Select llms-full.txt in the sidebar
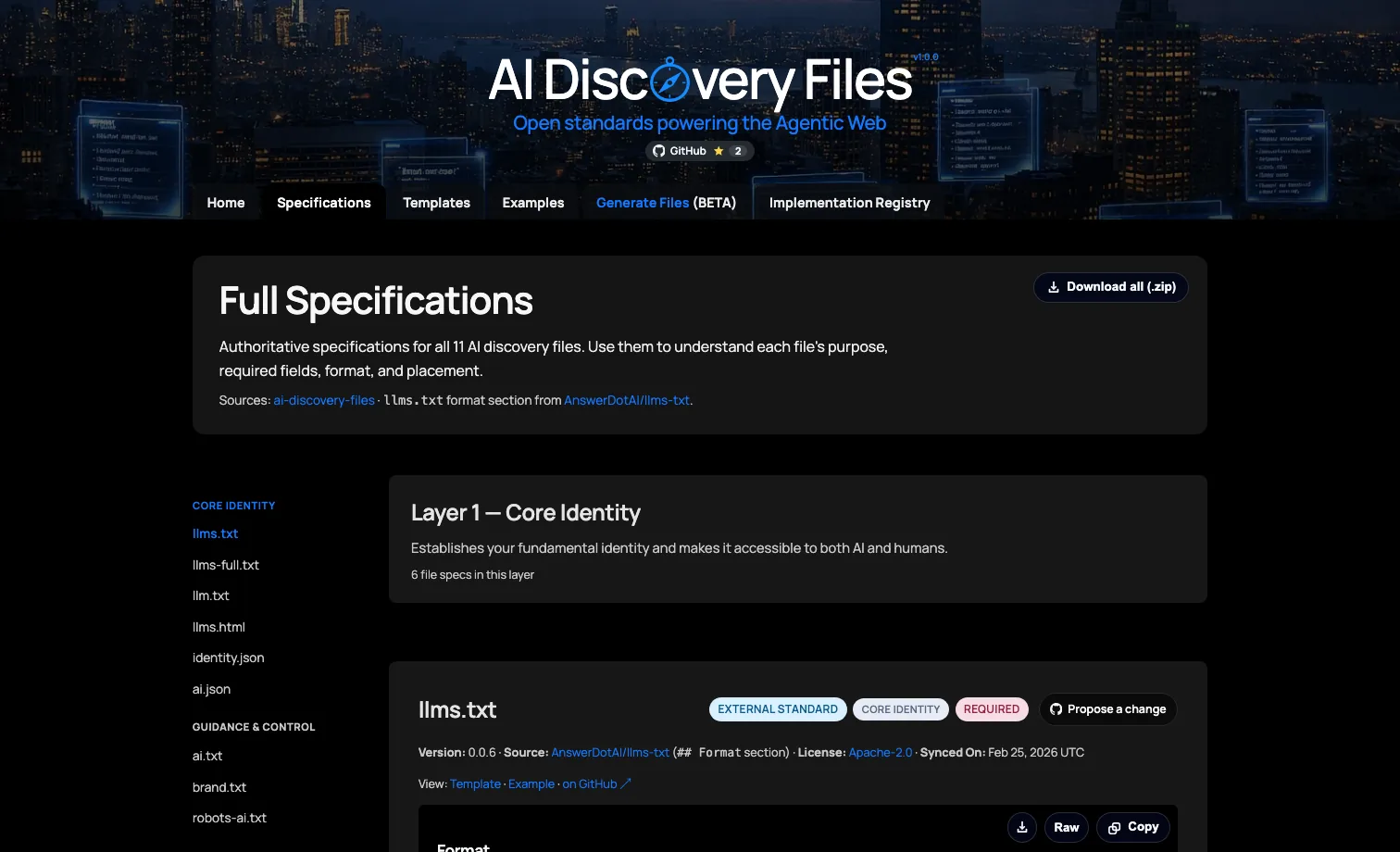The width and height of the screenshot is (1400, 852). pyautogui.click(x=226, y=565)
